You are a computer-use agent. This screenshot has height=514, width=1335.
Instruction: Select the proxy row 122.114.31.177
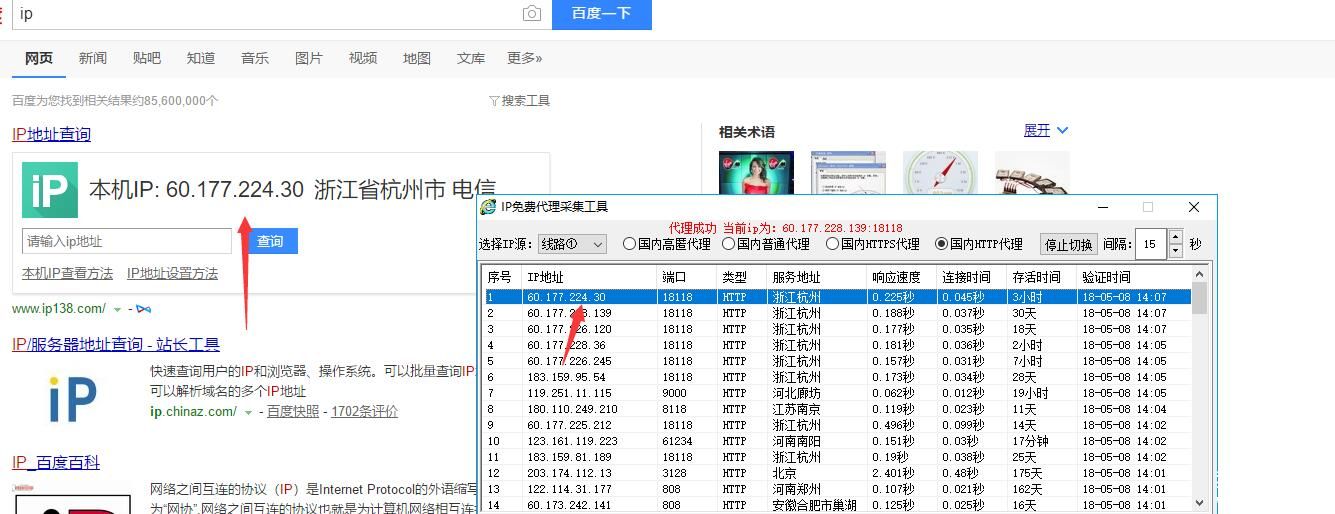838,489
